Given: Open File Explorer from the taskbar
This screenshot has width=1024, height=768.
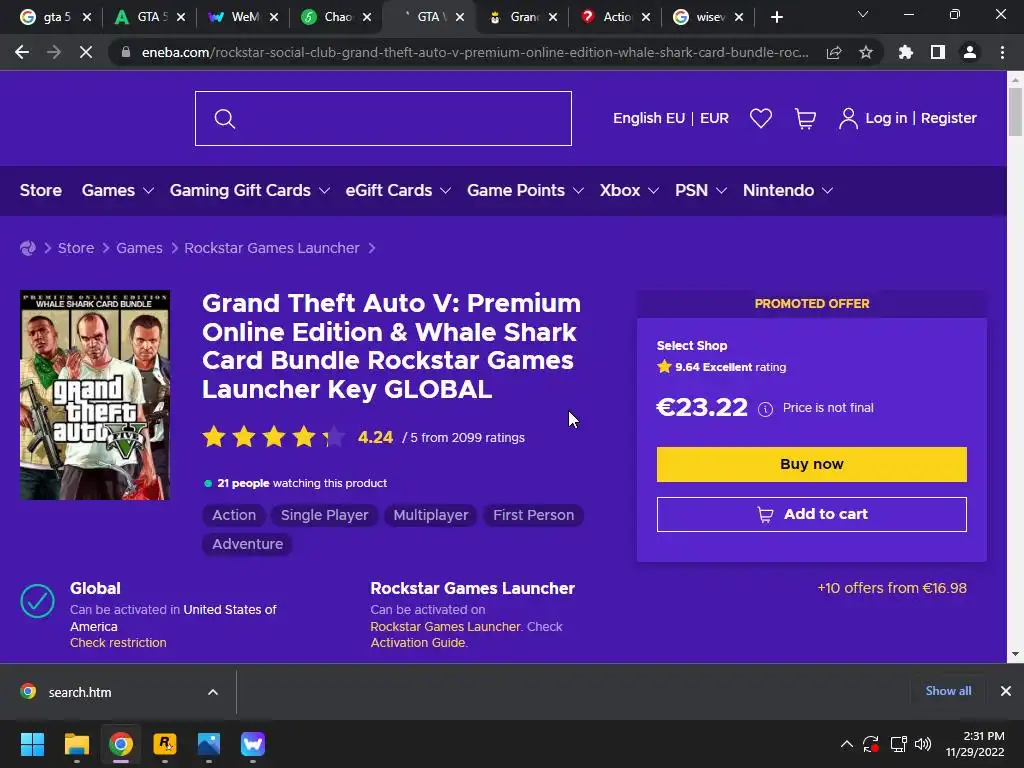Looking at the screenshot, I should (x=76, y=744).
